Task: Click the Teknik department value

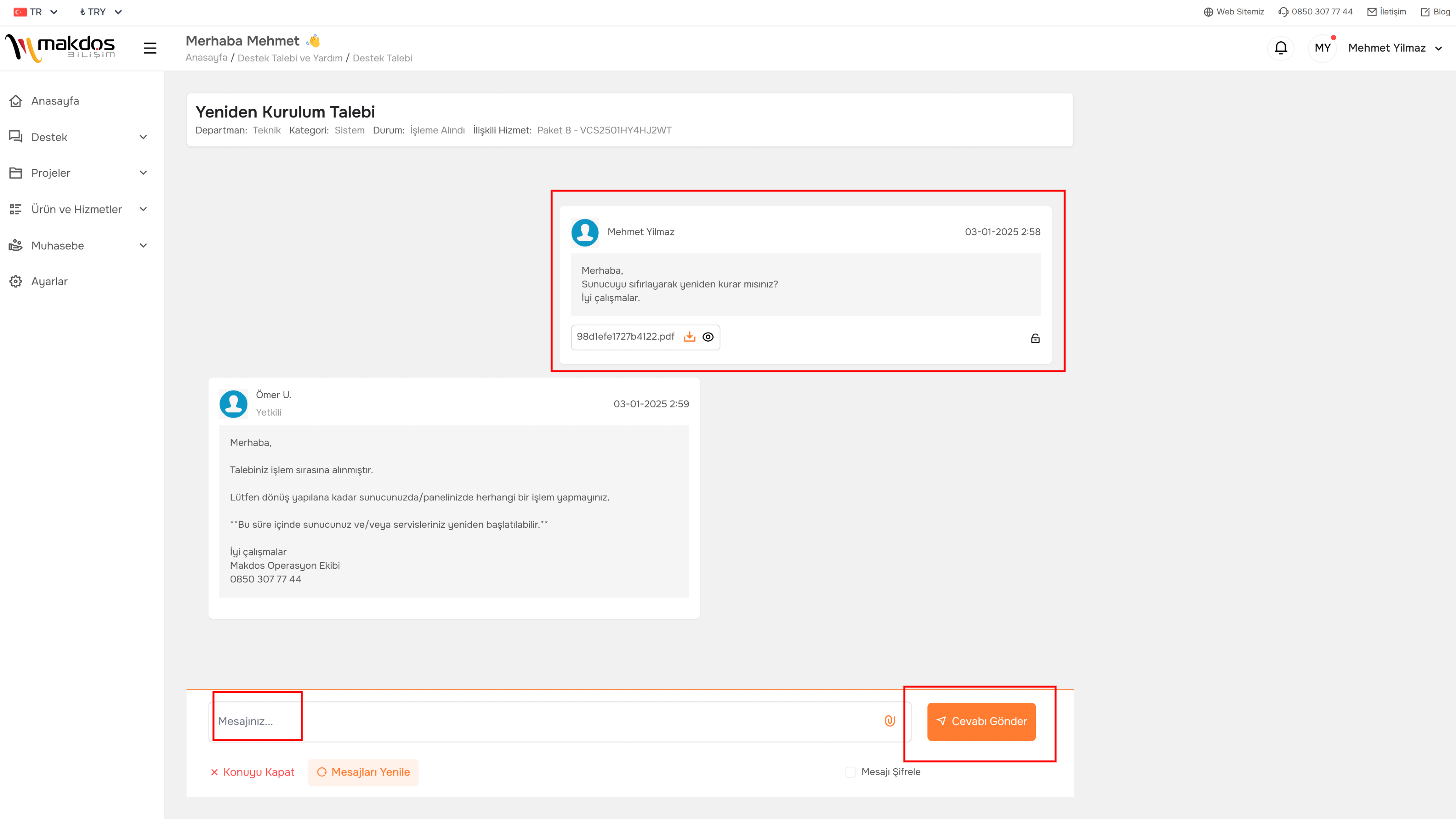Action: 266,130
